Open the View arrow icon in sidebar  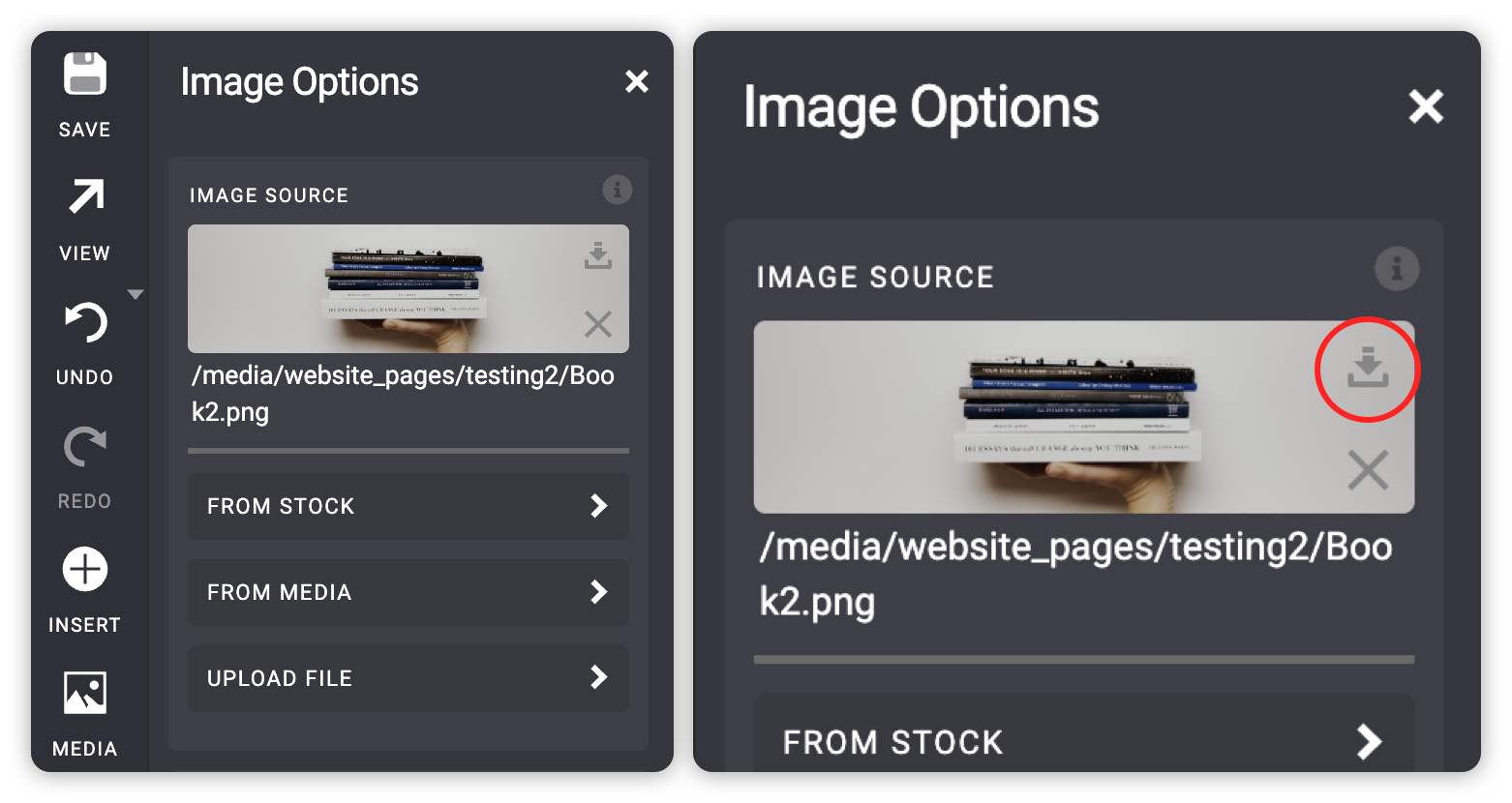tap(85, 198)
